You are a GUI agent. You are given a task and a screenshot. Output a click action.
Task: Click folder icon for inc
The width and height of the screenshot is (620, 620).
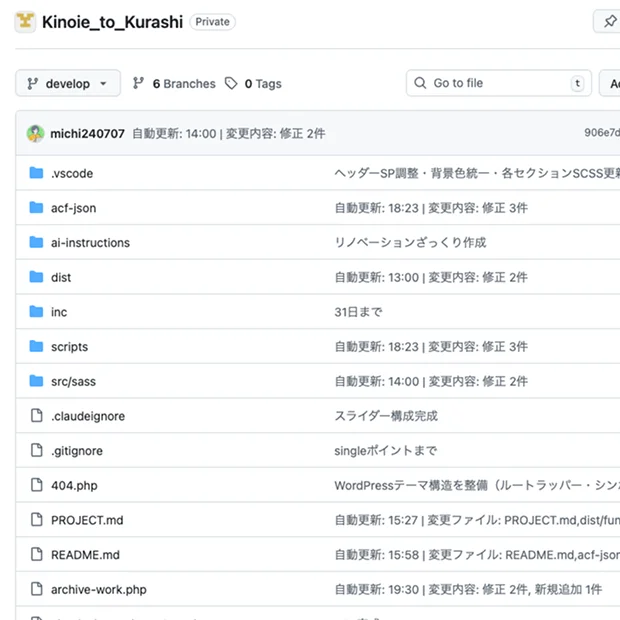click(x=36, y=312)
